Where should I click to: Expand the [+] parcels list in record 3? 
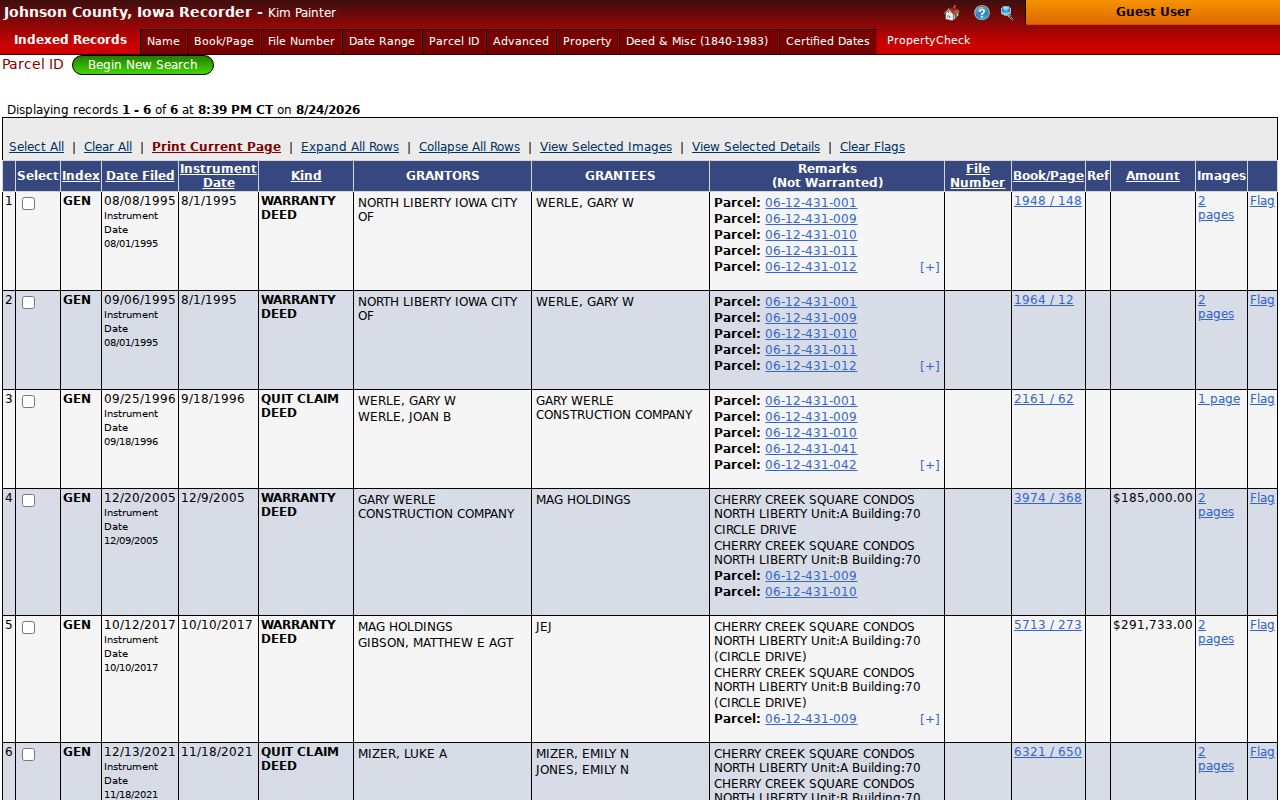pyautogui.click(x=930, y=465)
